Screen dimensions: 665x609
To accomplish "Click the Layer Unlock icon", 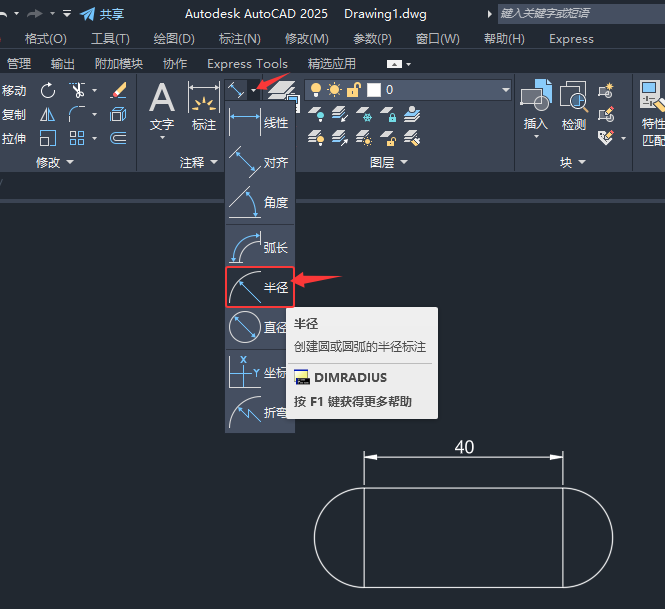I will (x=388, y=138).
